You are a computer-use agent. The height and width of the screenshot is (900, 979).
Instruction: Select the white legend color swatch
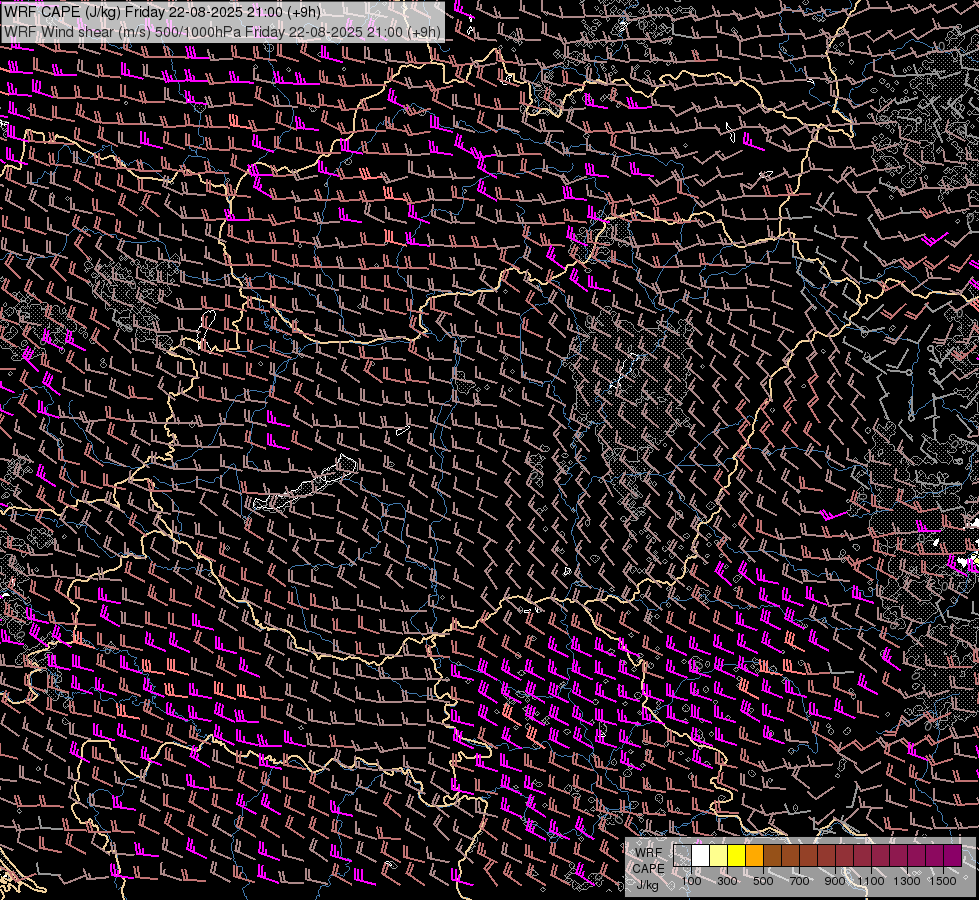pyautogui.click(x=701, y=855)
